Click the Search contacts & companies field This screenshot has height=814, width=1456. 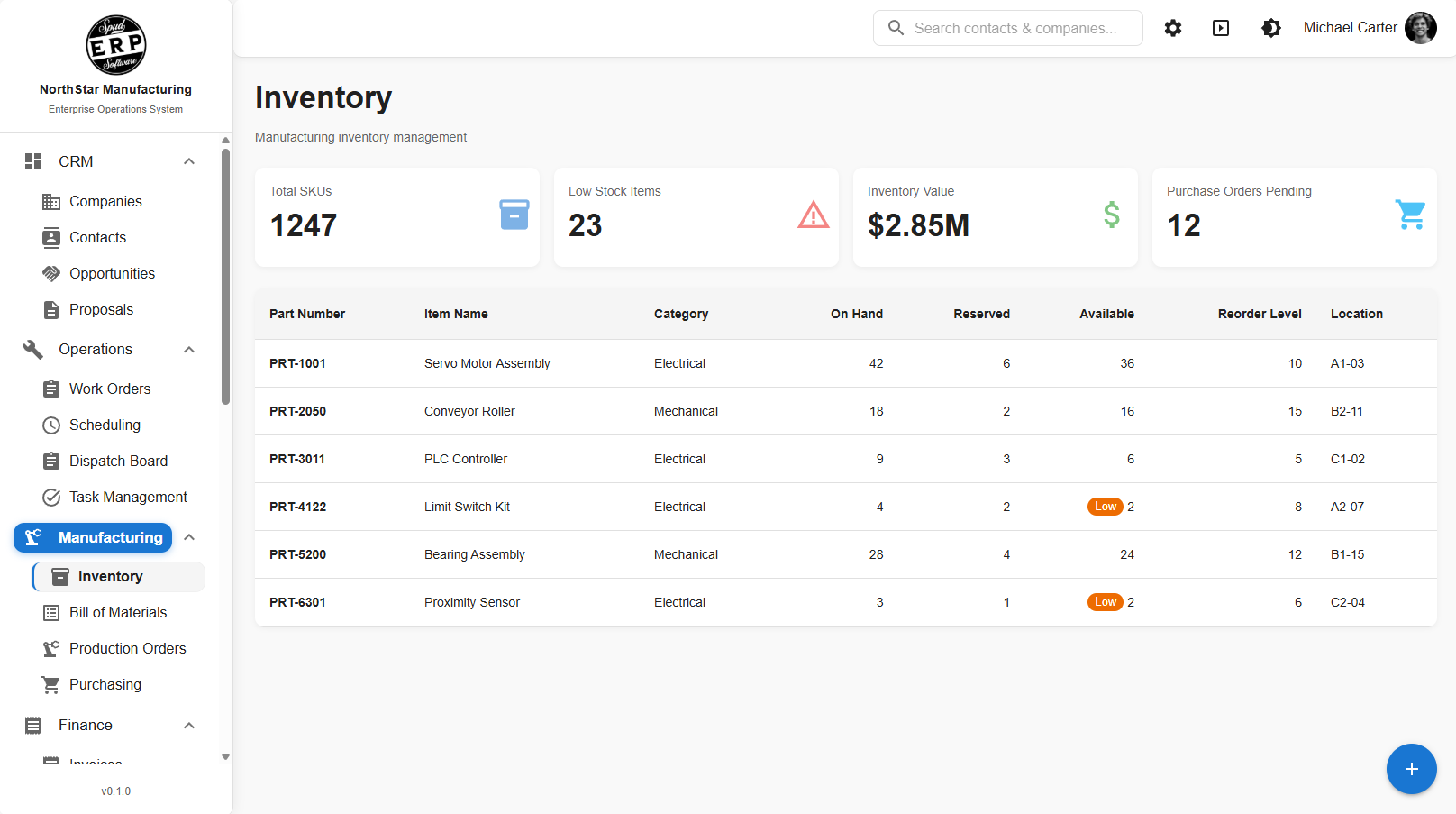pyautogui.click(x=1007, y=28)
